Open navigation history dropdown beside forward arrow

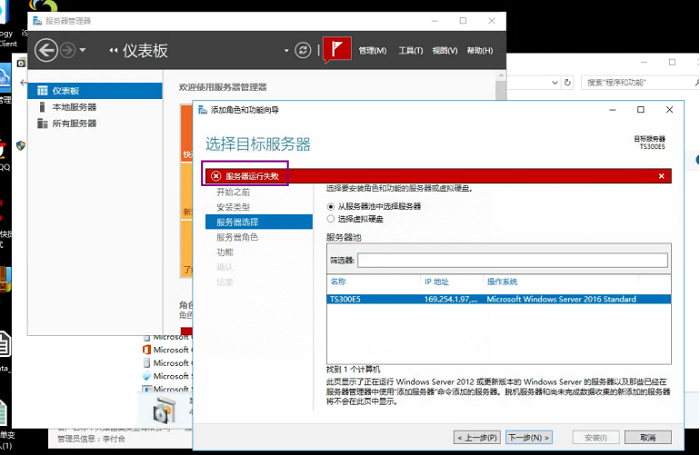(x=83, y=50)
